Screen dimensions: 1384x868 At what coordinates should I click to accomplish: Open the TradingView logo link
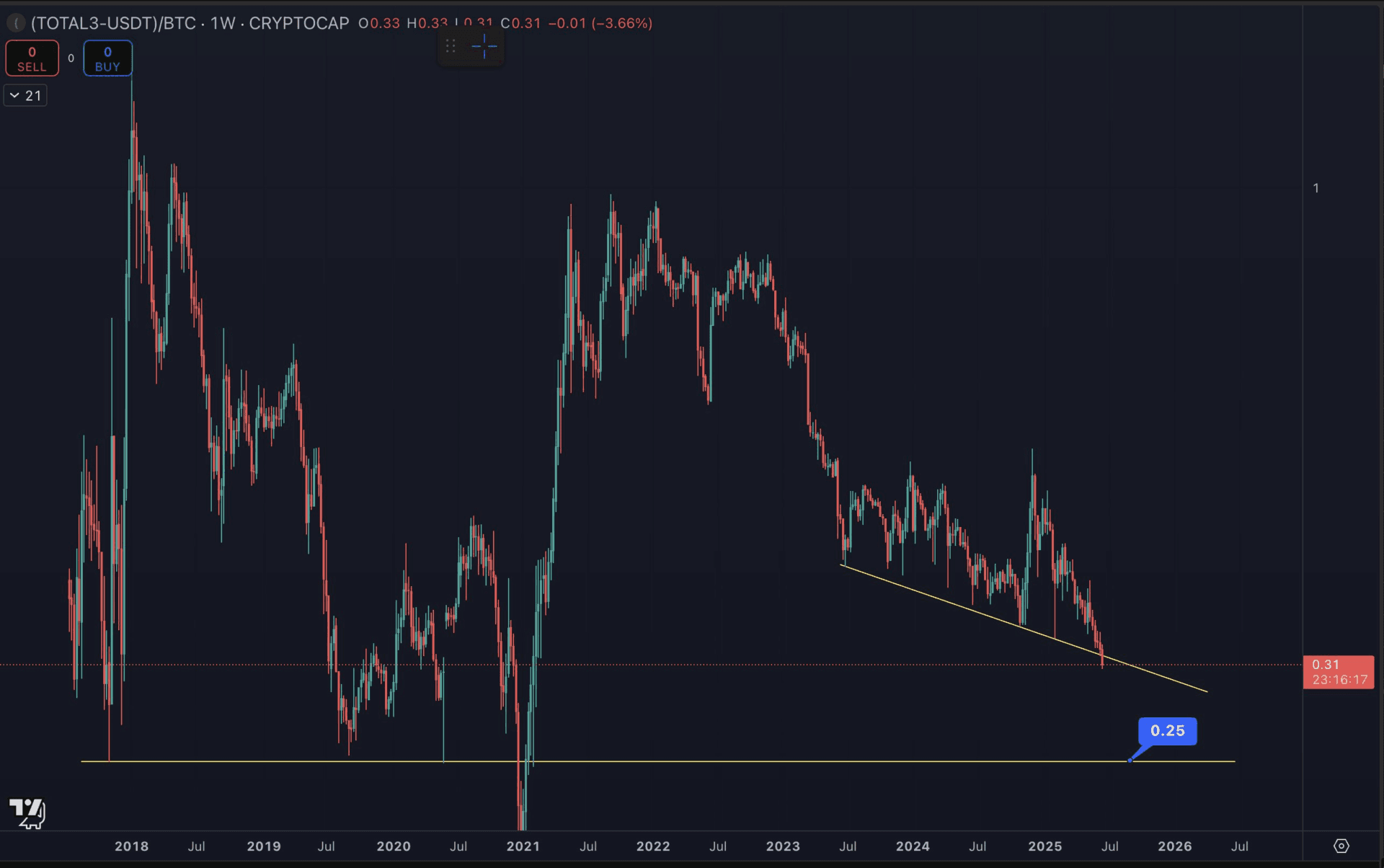(27, 813)
